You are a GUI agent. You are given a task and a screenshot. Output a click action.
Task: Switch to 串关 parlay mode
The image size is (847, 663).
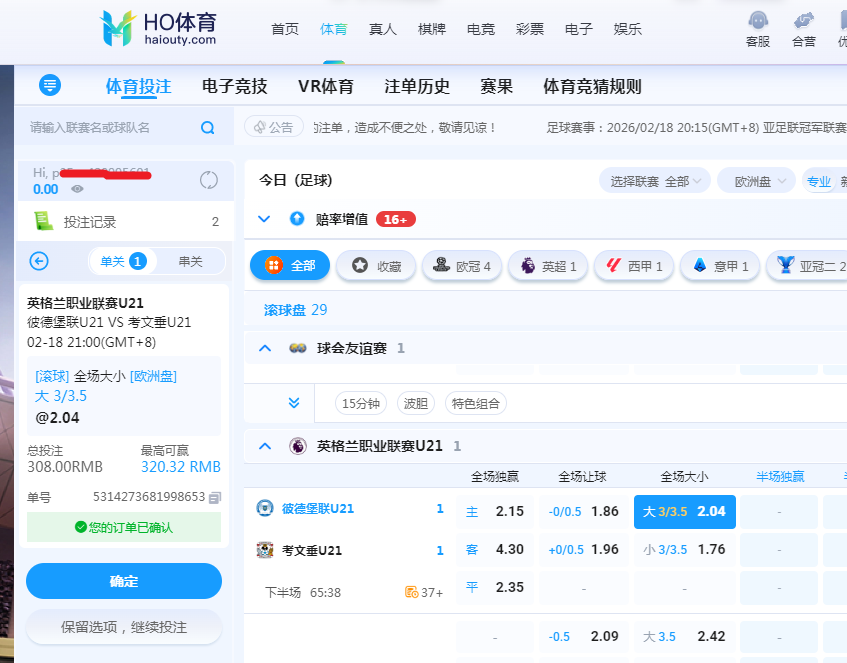pyautogui.click(x=190, y=261)
